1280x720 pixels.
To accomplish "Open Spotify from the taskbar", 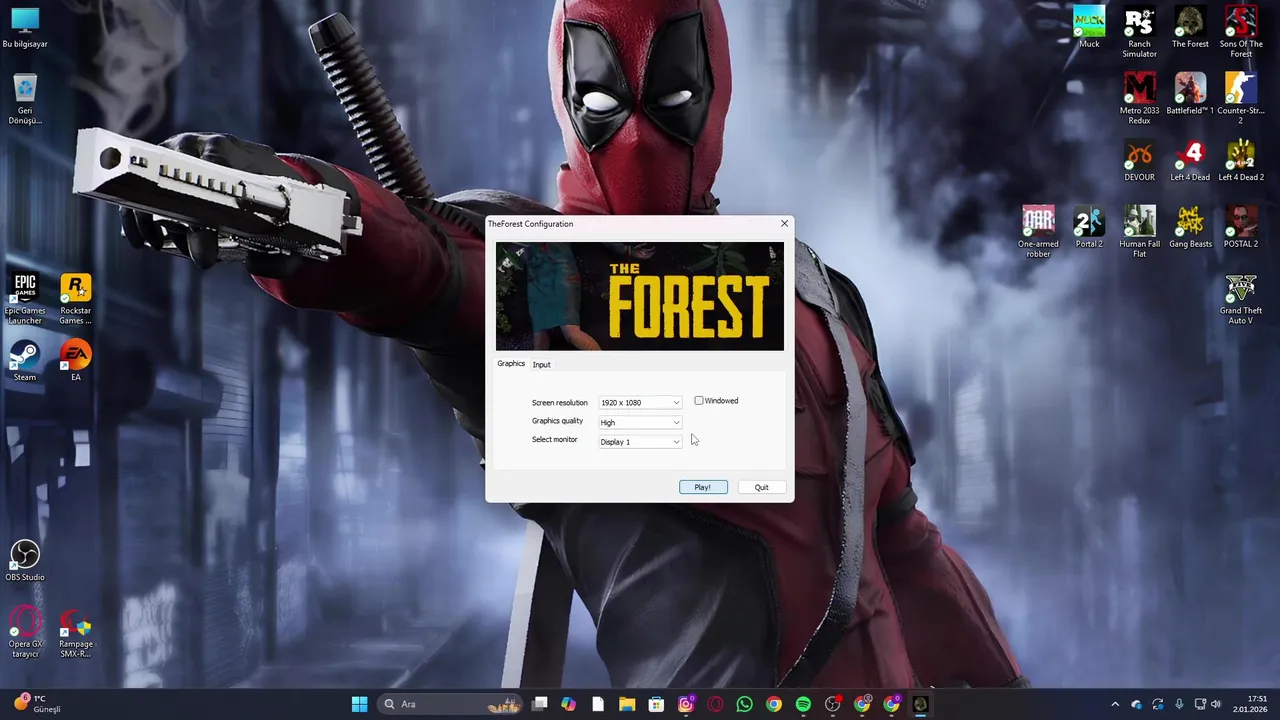I will (x=803, y=704).
